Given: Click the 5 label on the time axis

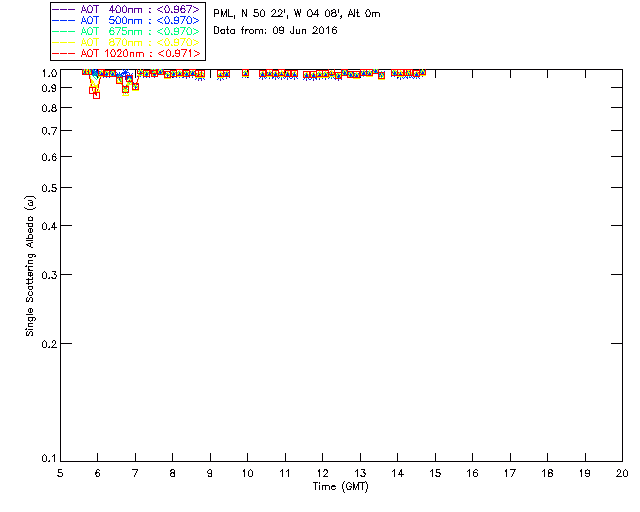Looking at the screenshot, I should coord(60,473).
